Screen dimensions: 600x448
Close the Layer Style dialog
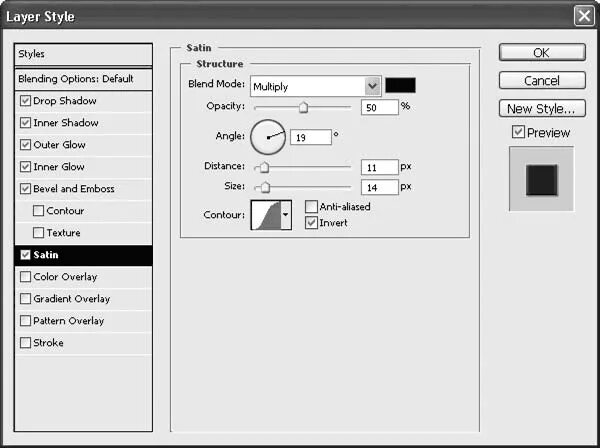point(584,16)
